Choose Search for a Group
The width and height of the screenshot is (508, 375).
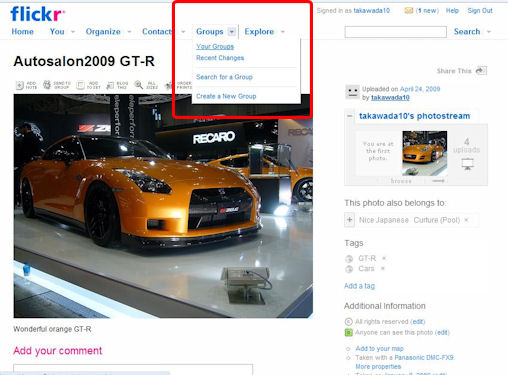(224, 77)
